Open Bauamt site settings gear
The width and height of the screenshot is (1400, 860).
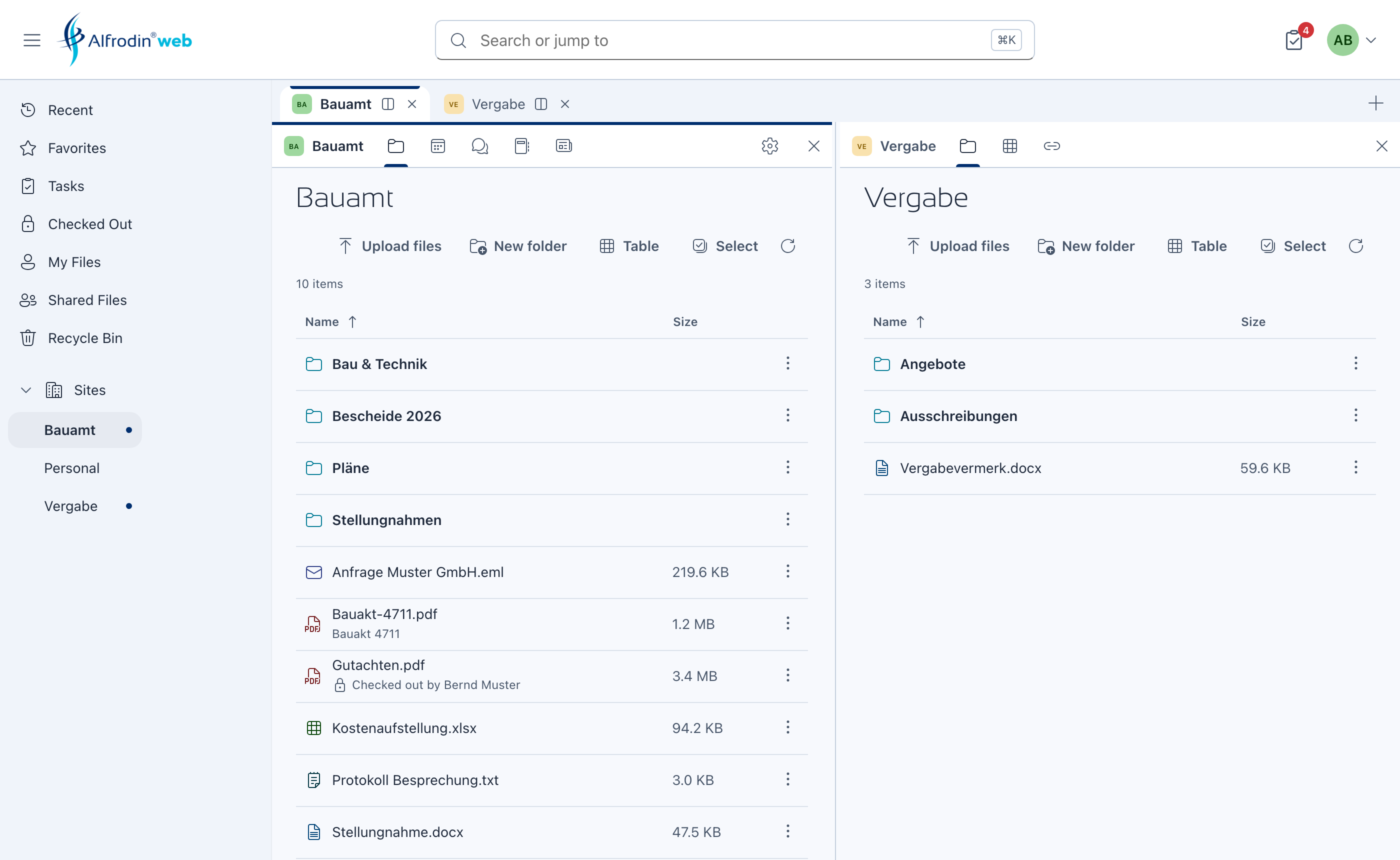(769, 146)
